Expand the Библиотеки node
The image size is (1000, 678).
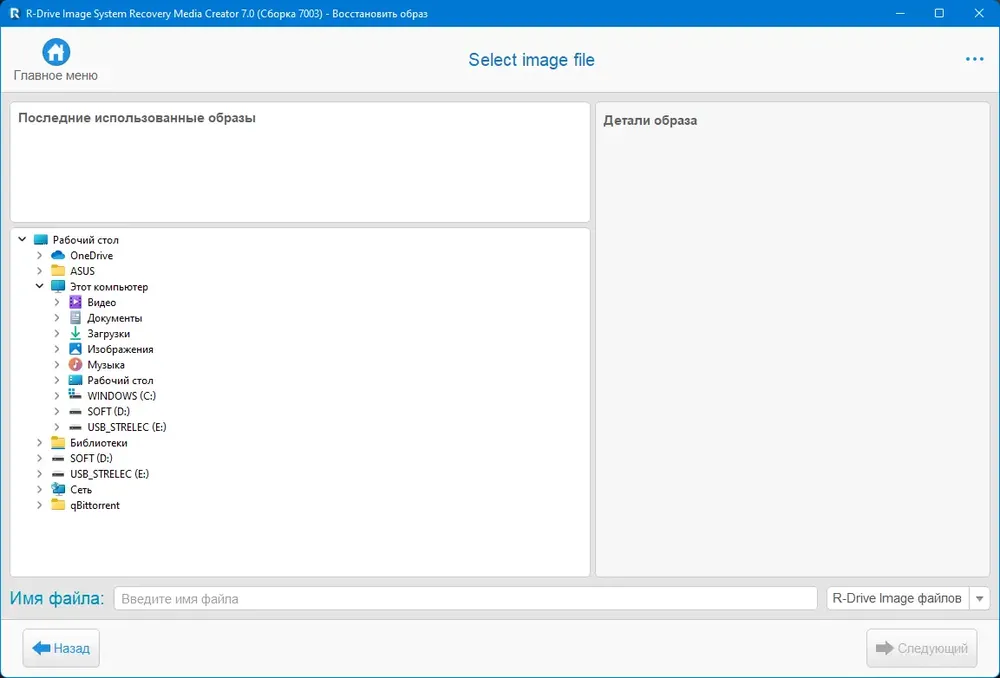pyautogui.click(x=40, y=443)
